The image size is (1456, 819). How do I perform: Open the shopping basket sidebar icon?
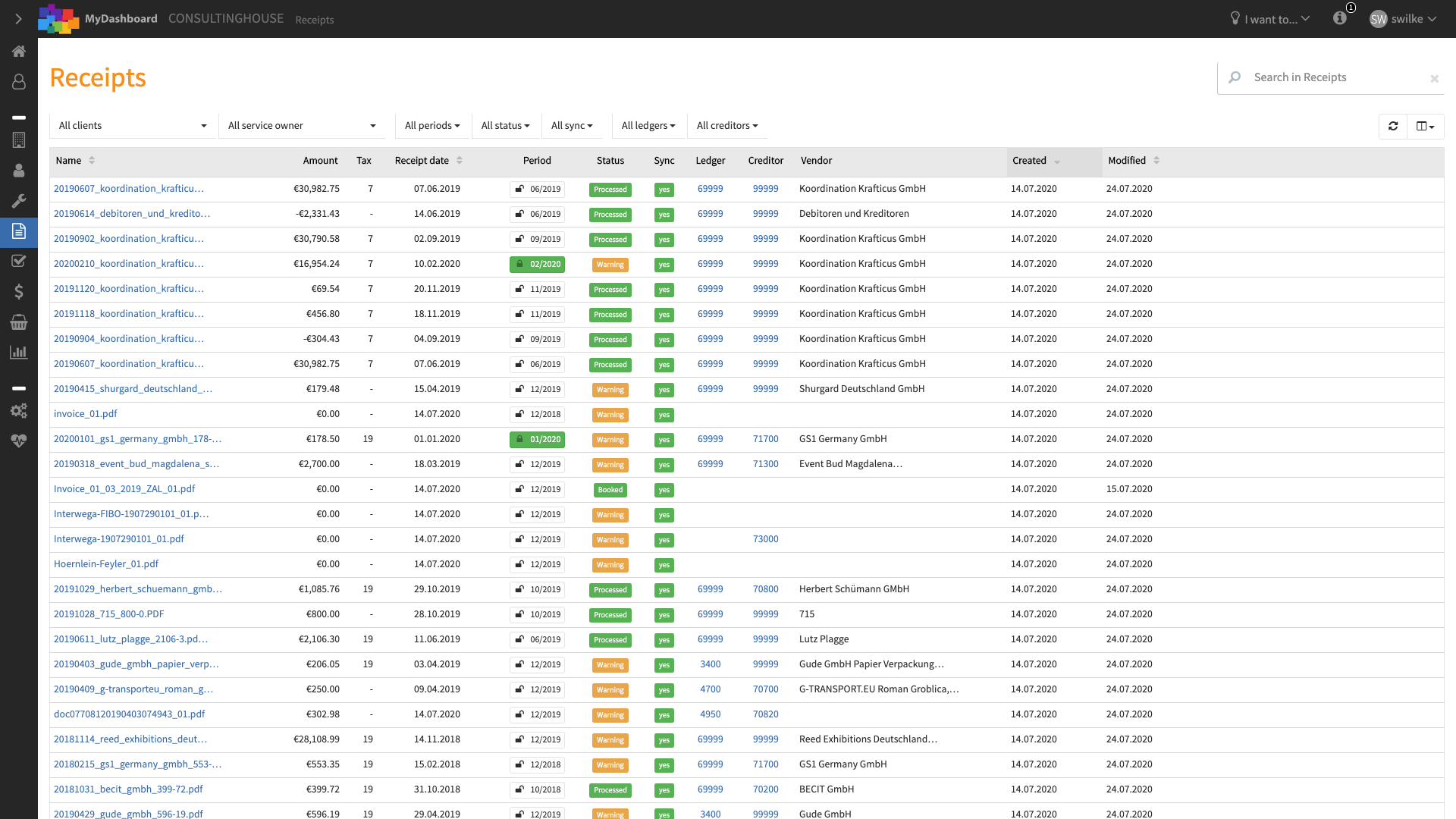(18, 322)
